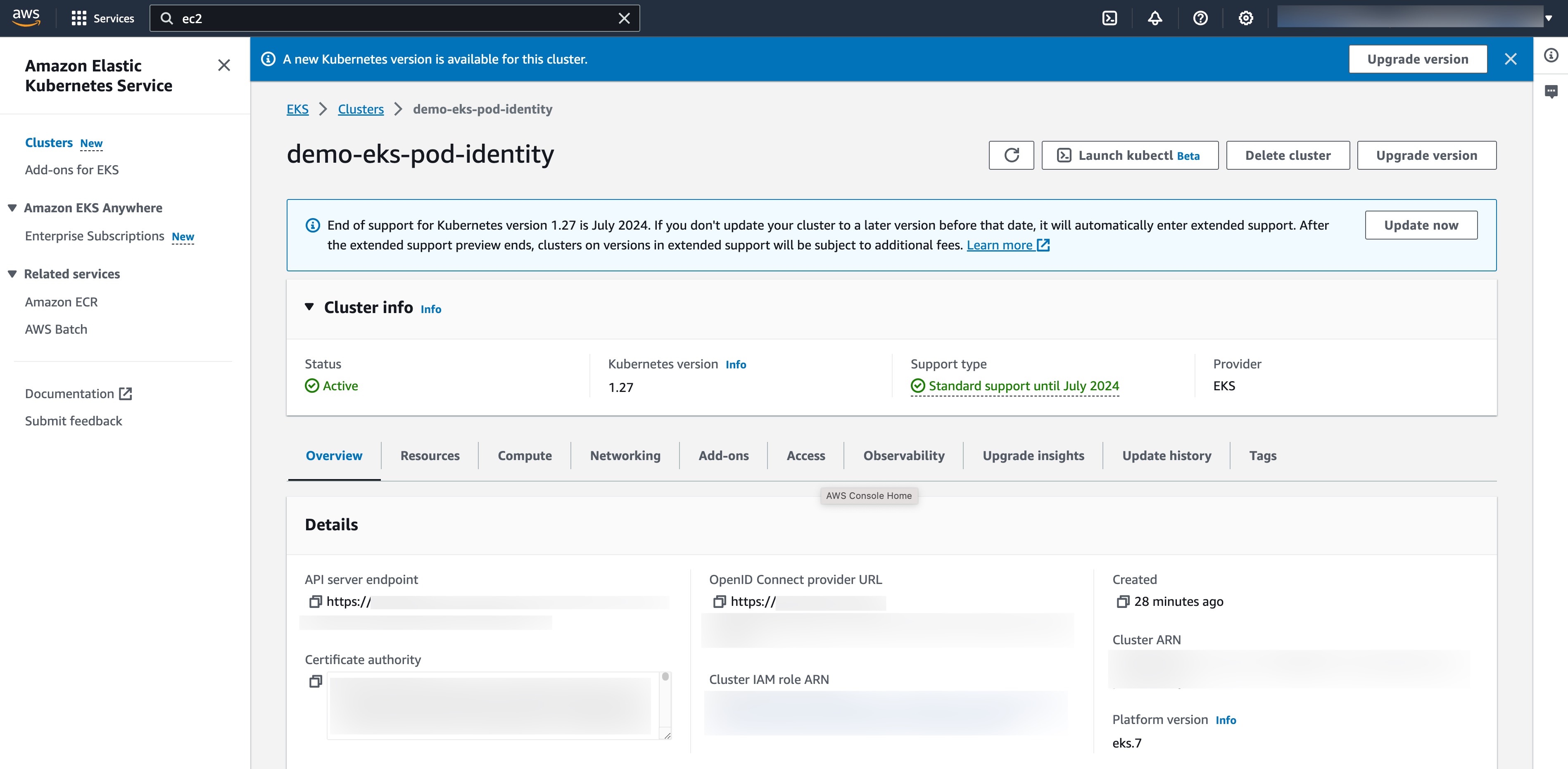The height and width of the screenshot is (769, 1568).
Task: Switch to the Update history tab
Action: coord(1166,456)
